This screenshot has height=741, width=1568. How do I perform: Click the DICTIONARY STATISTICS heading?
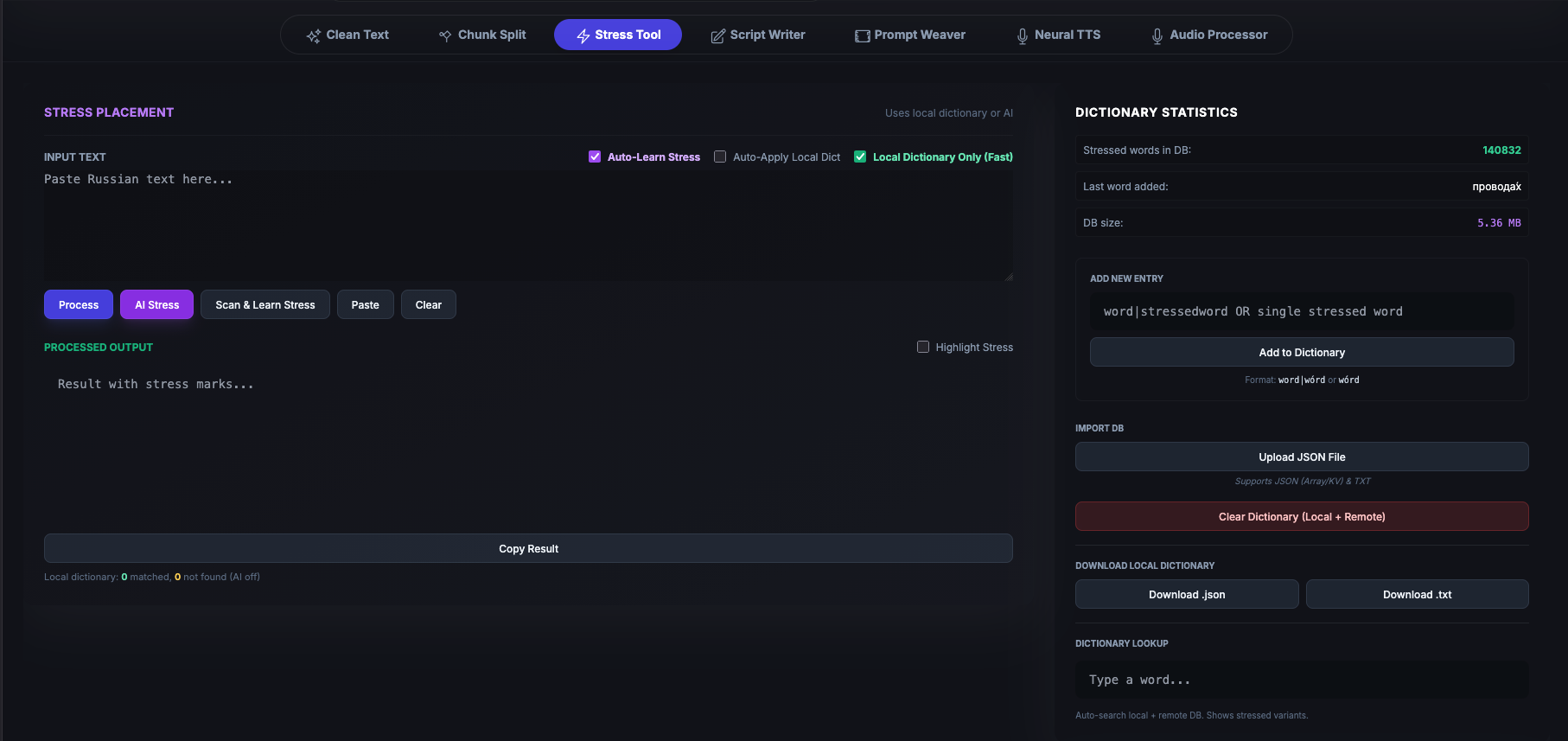[x=1157, y=112]
